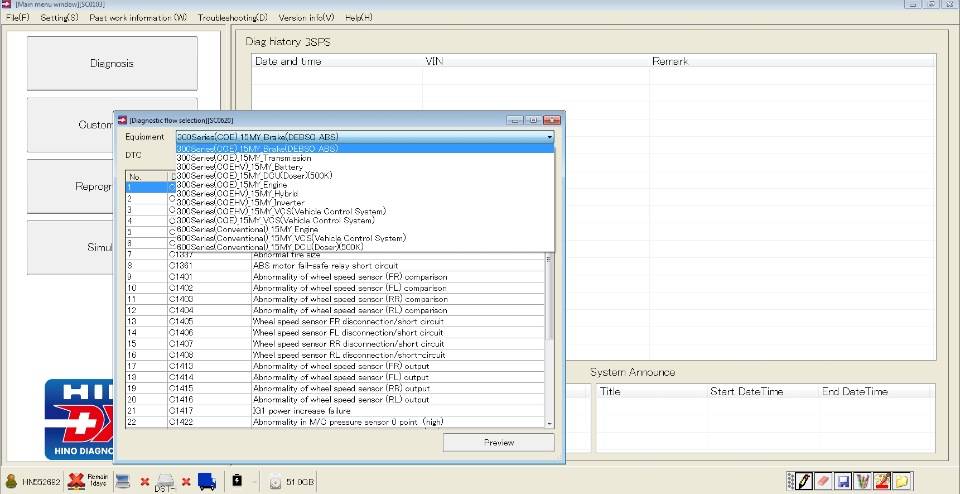Viewport: 960px width, 494px height.
Task: Open the File(F) menu
Action: pyautogui.click(x=17, y=18)
